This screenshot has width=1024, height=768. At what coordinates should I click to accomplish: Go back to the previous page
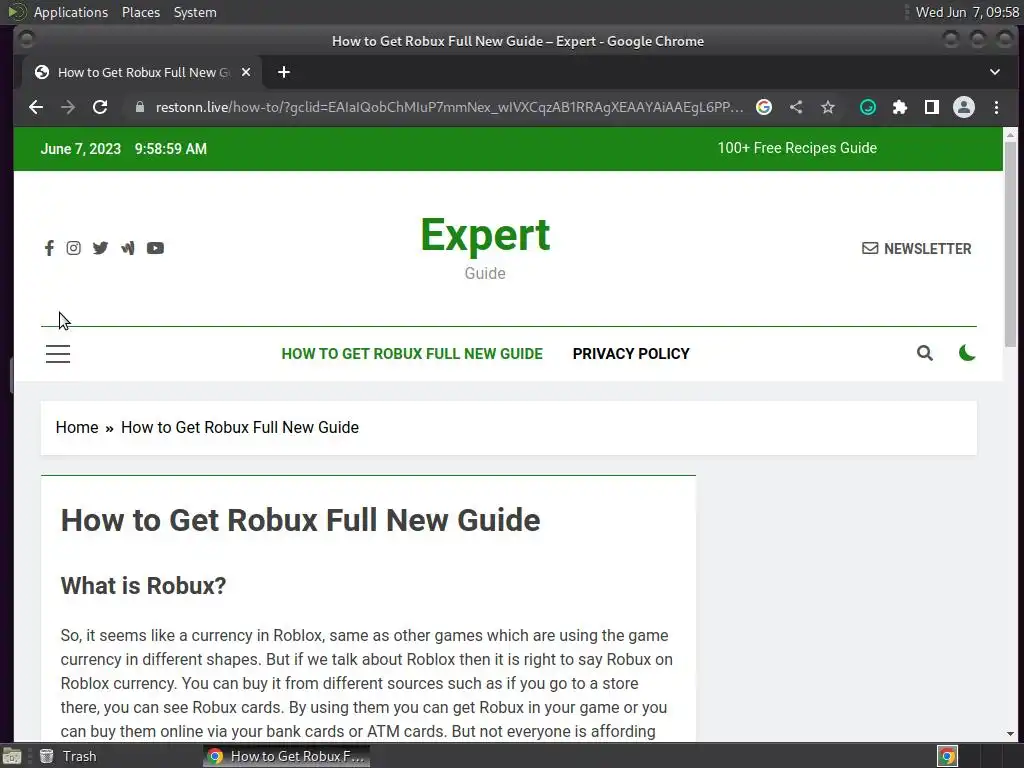point(36,107)
